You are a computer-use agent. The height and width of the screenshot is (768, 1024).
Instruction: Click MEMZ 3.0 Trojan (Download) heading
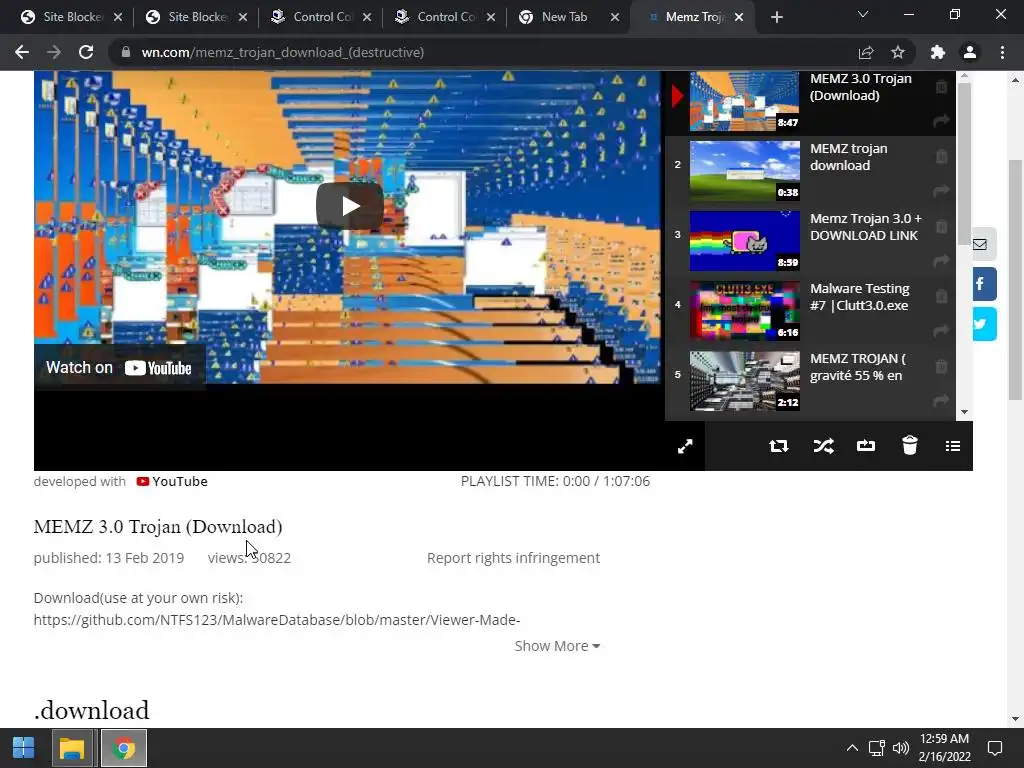point(158,527)
